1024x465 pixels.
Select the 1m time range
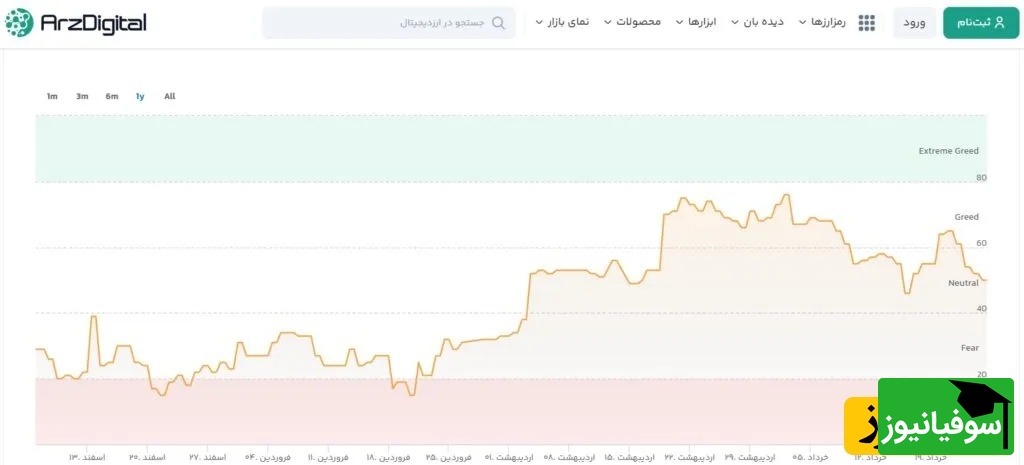52,96
